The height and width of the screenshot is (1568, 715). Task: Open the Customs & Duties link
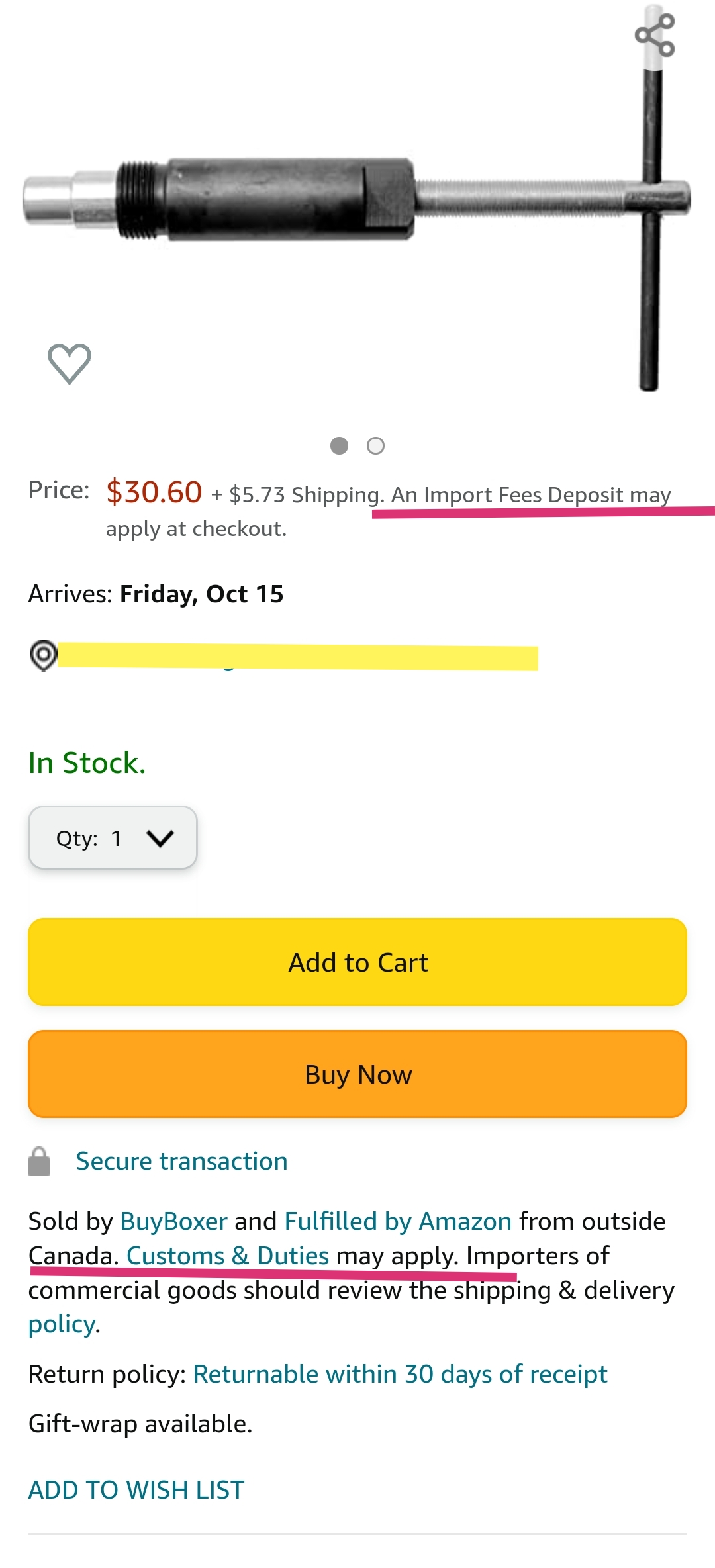click(227, 1256)
